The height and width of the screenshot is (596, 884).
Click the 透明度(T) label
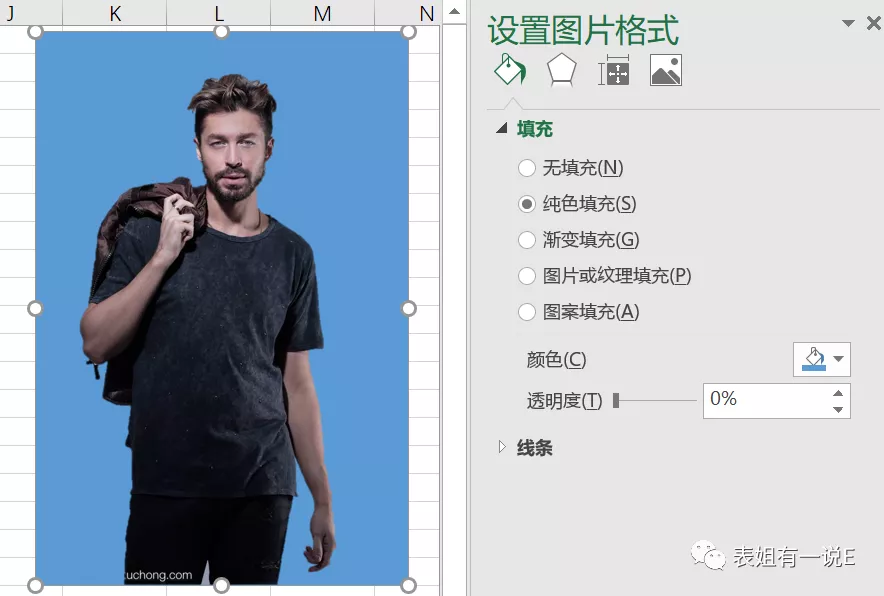564,401
